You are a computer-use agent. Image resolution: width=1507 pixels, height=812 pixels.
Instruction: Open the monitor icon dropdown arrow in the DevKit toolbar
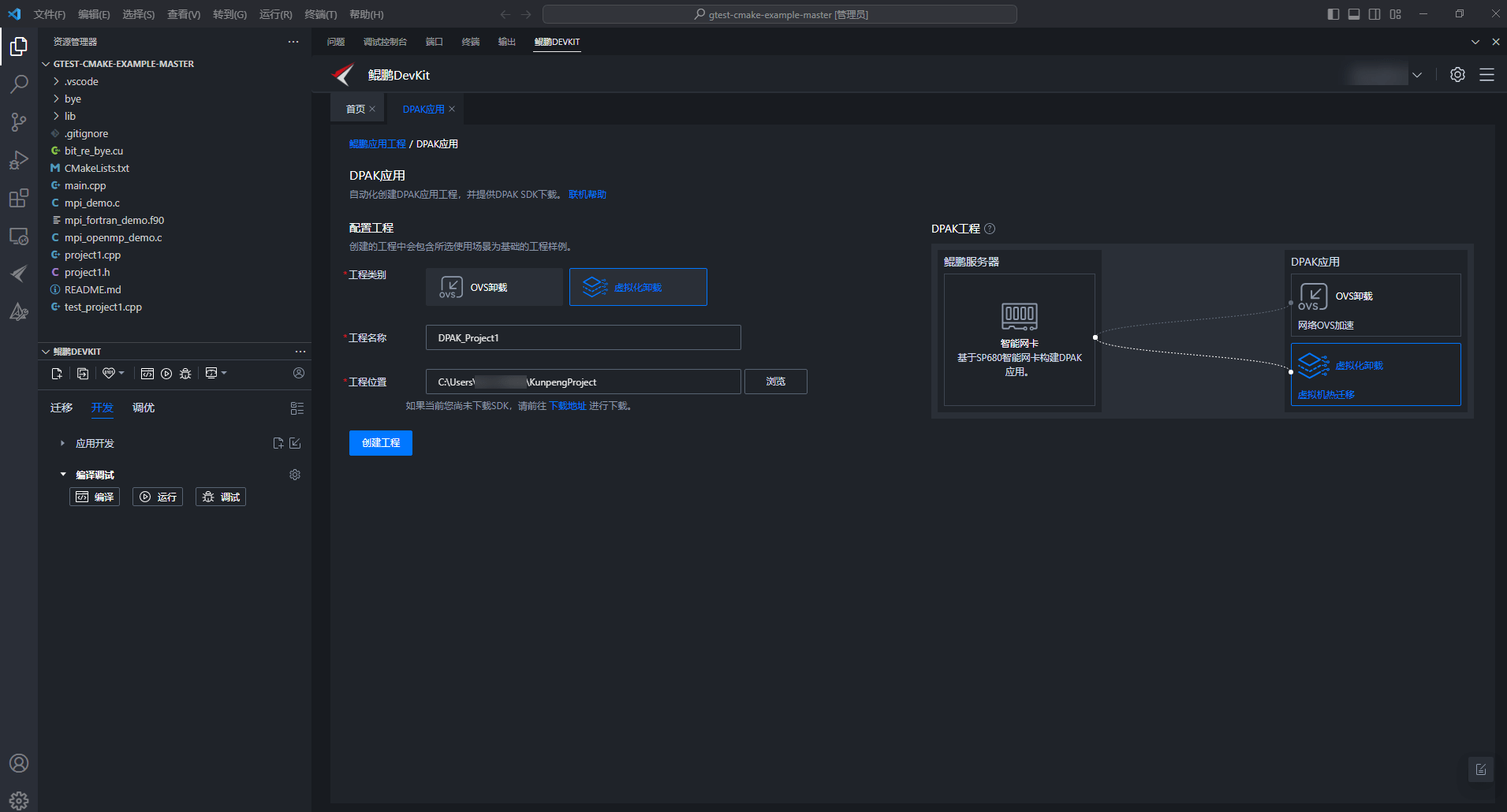(x=224, y=373)
